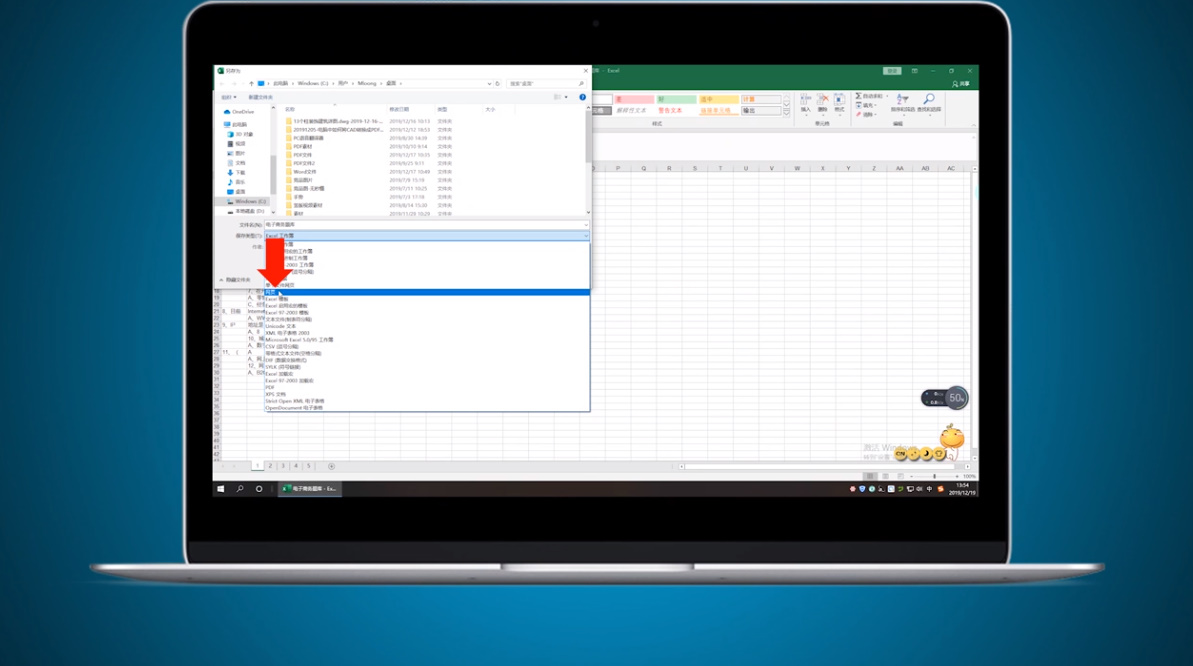Choose XPS 文档 from the type list

pyautogui.click(x=427, y=394)
